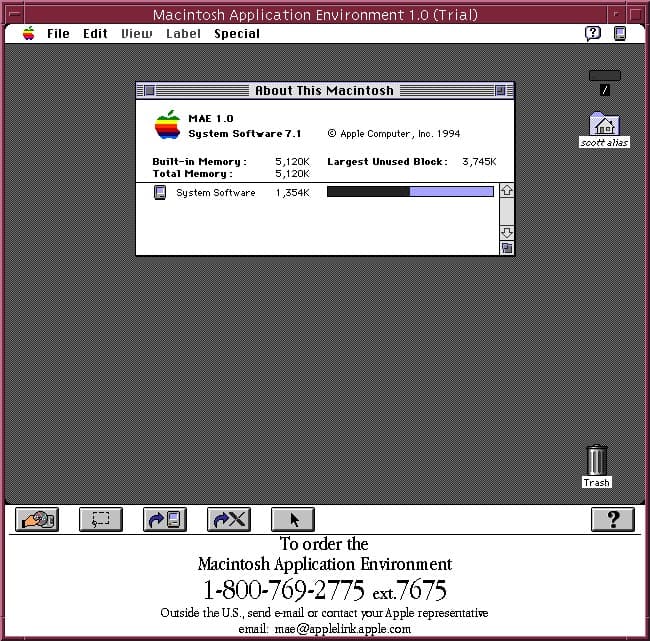Click the rainbow Apple logo in About window

(167, 124)
